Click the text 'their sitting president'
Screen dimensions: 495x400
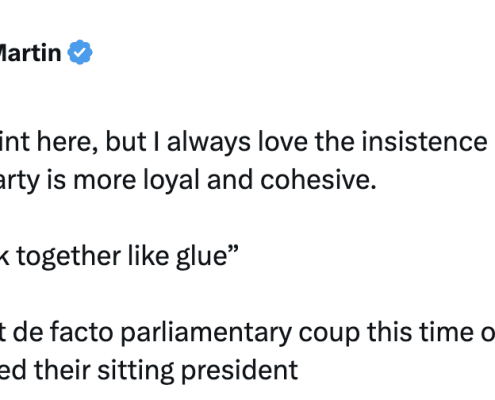pos(166,371)
